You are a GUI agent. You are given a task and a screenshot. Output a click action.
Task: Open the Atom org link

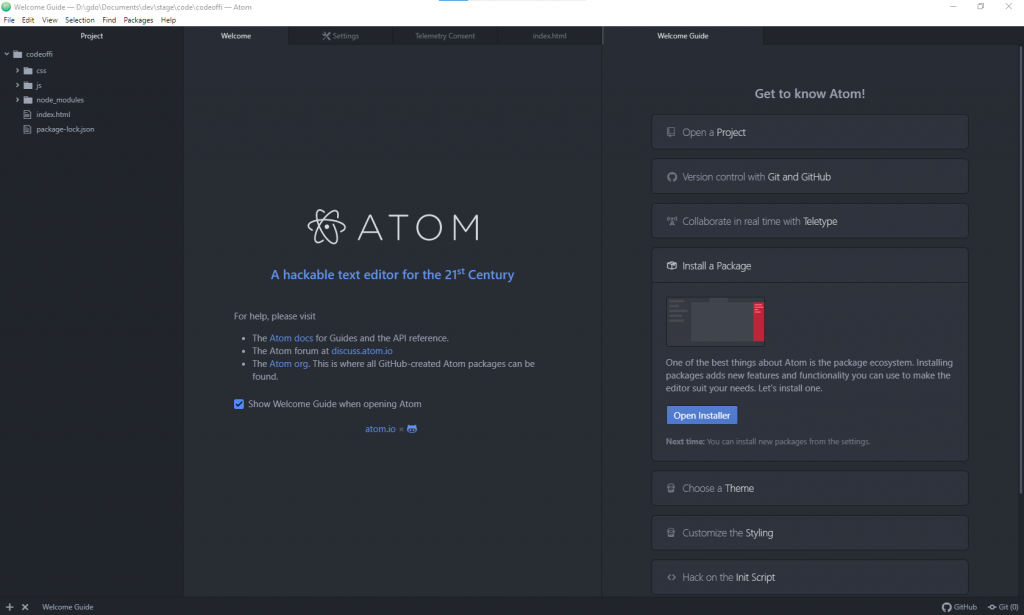pyautogui.click(x=289, y=364)
